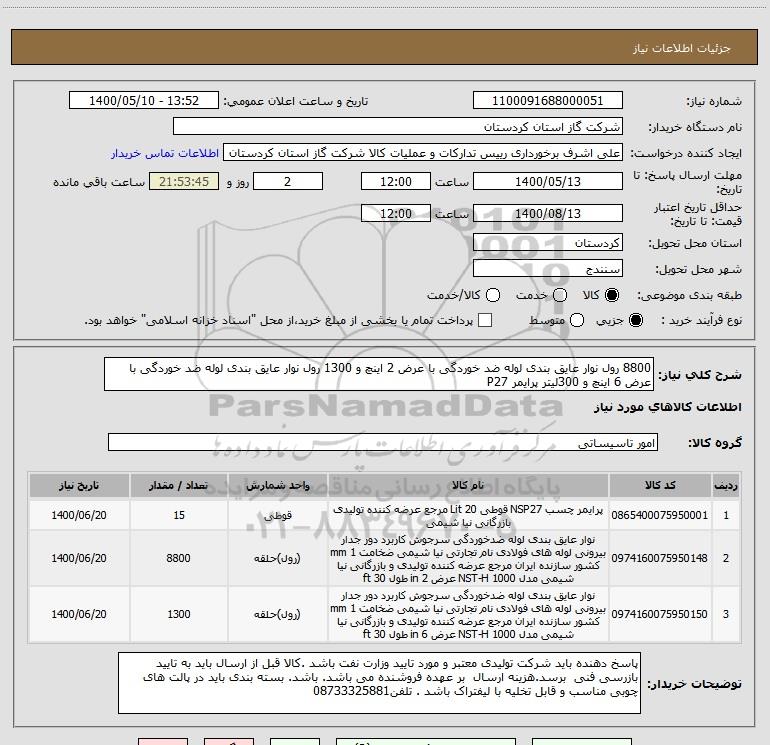The width and height of the screenshot is (770, 745).
Task: Click the جزئیات اطلاعات نیاز header title
Action: (x=682, y=48)
